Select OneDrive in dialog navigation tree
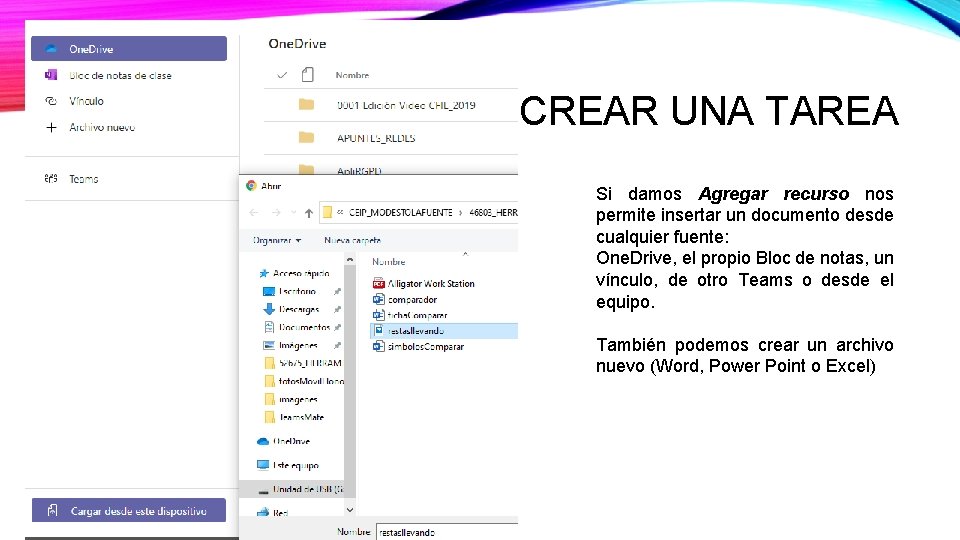Screen dimensions: 960x540 tap(291, 441)
